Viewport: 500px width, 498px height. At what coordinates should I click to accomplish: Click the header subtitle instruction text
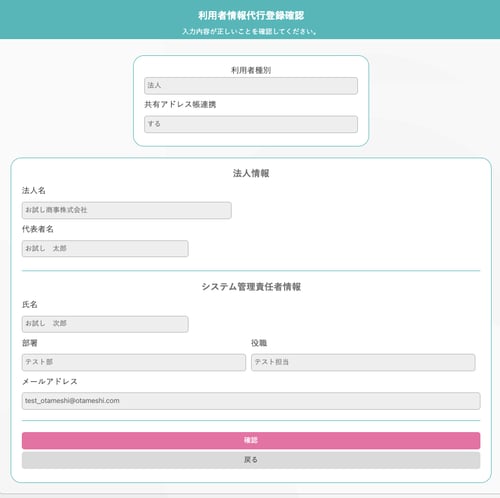coord(250,32)
